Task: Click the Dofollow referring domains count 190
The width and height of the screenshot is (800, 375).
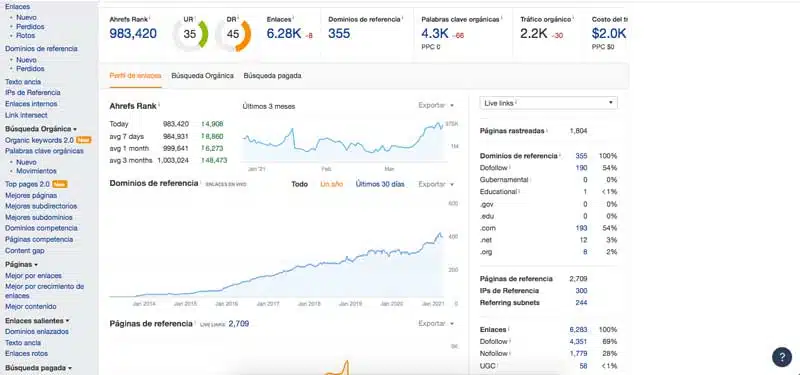Action: tap(581, 168)
